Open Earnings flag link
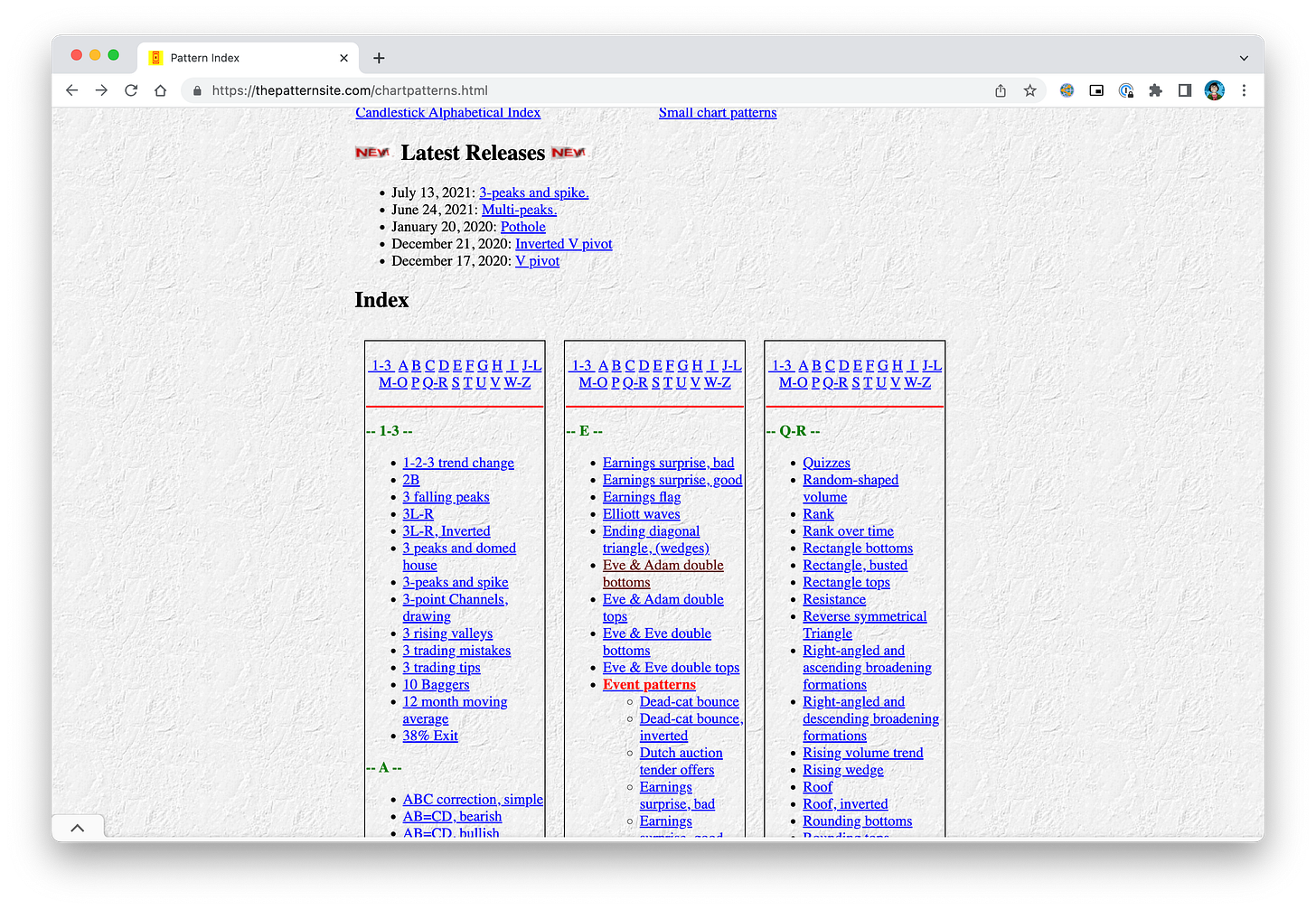This screenshot has width=1316, height=910. (642, 497)
